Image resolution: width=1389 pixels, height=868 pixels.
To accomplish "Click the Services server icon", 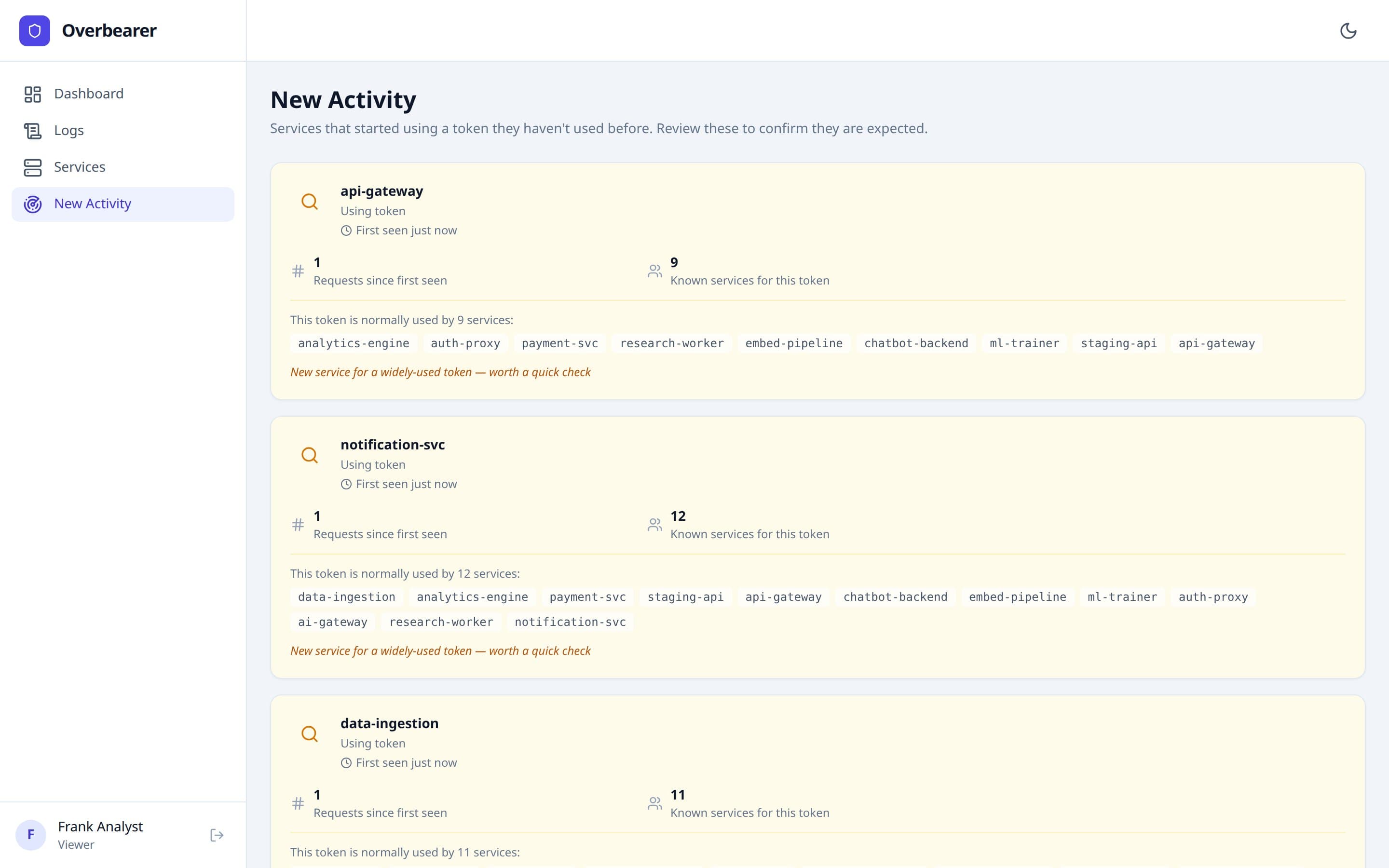I will click(x=33, y=167).
